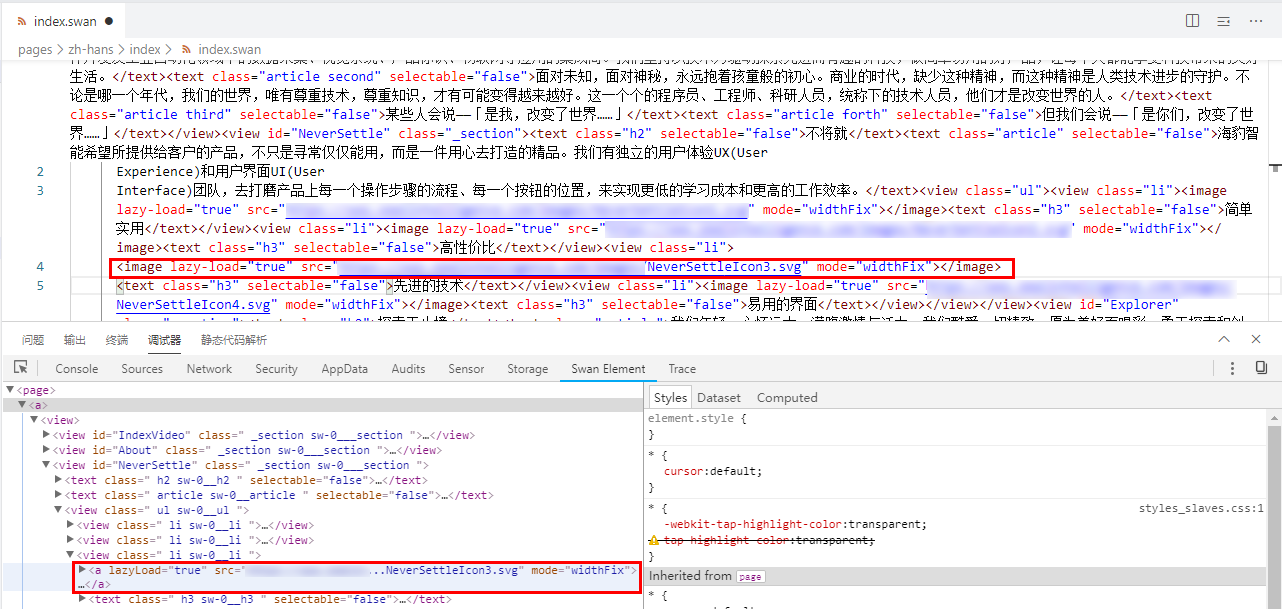
Task: Activate the element inspector arrow tool
Action: pos(20,368)
